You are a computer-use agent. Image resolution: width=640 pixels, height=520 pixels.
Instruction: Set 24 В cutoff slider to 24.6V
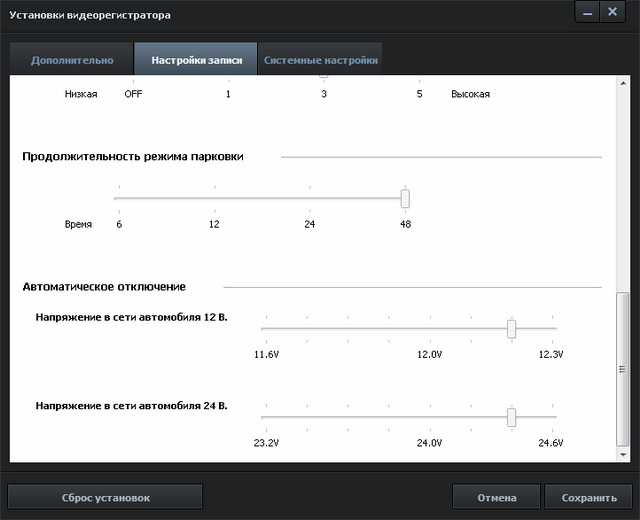(x=555, y=417)
